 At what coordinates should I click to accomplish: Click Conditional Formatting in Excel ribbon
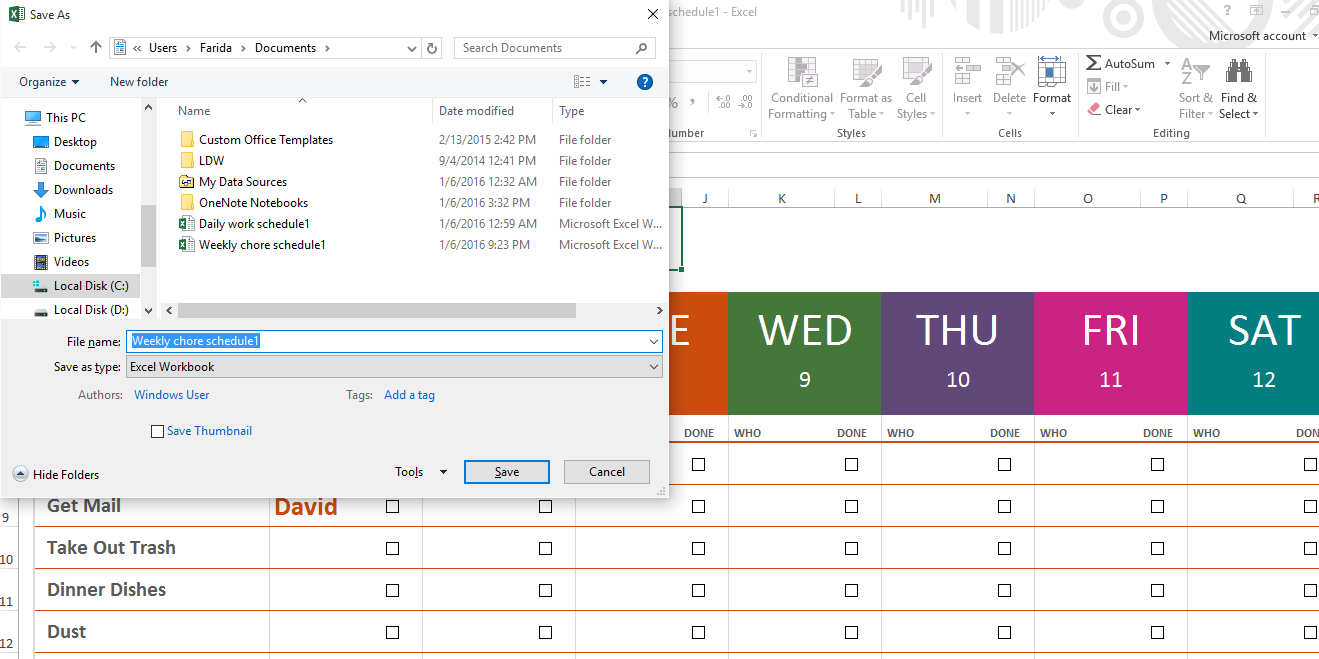coord(801,88)
